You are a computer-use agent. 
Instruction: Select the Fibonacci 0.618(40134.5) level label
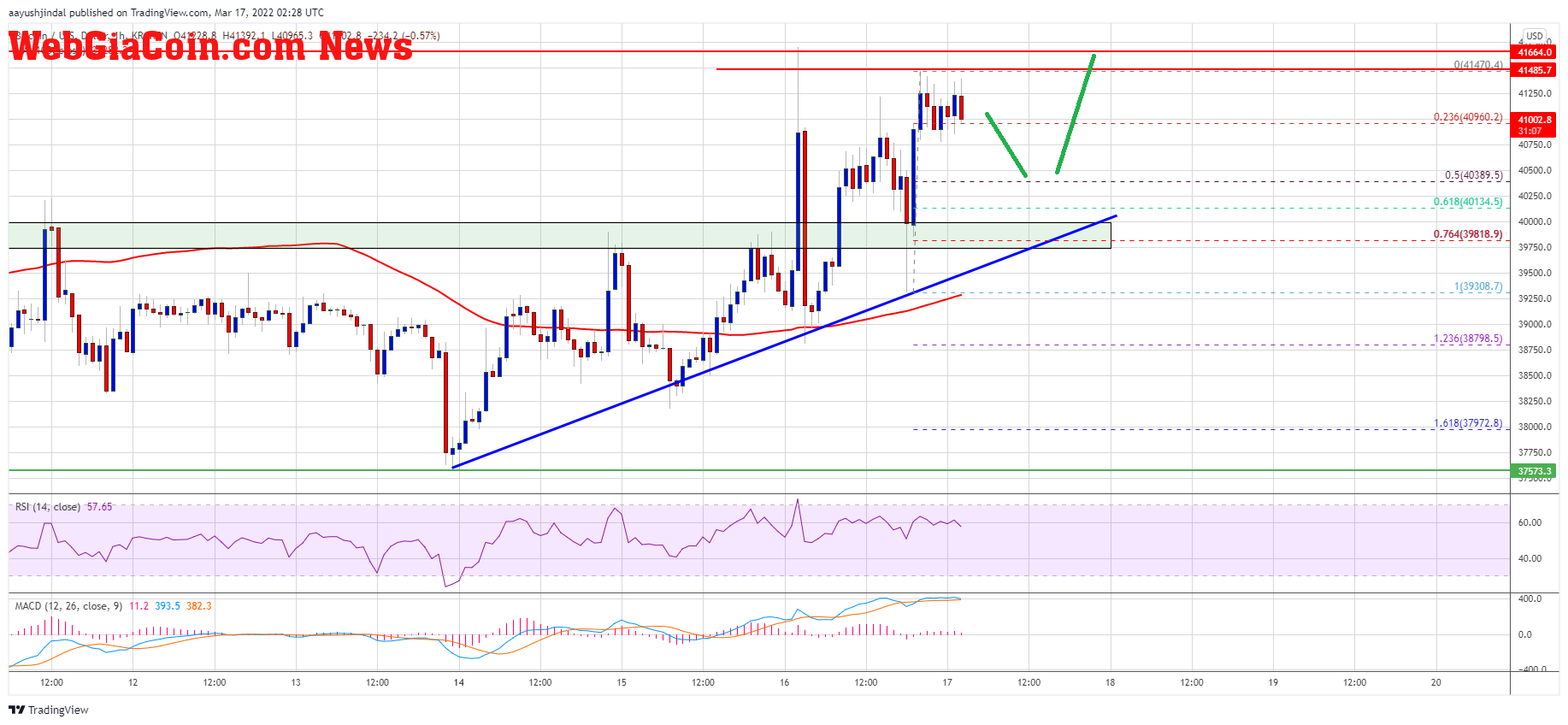click(1468, 202)
